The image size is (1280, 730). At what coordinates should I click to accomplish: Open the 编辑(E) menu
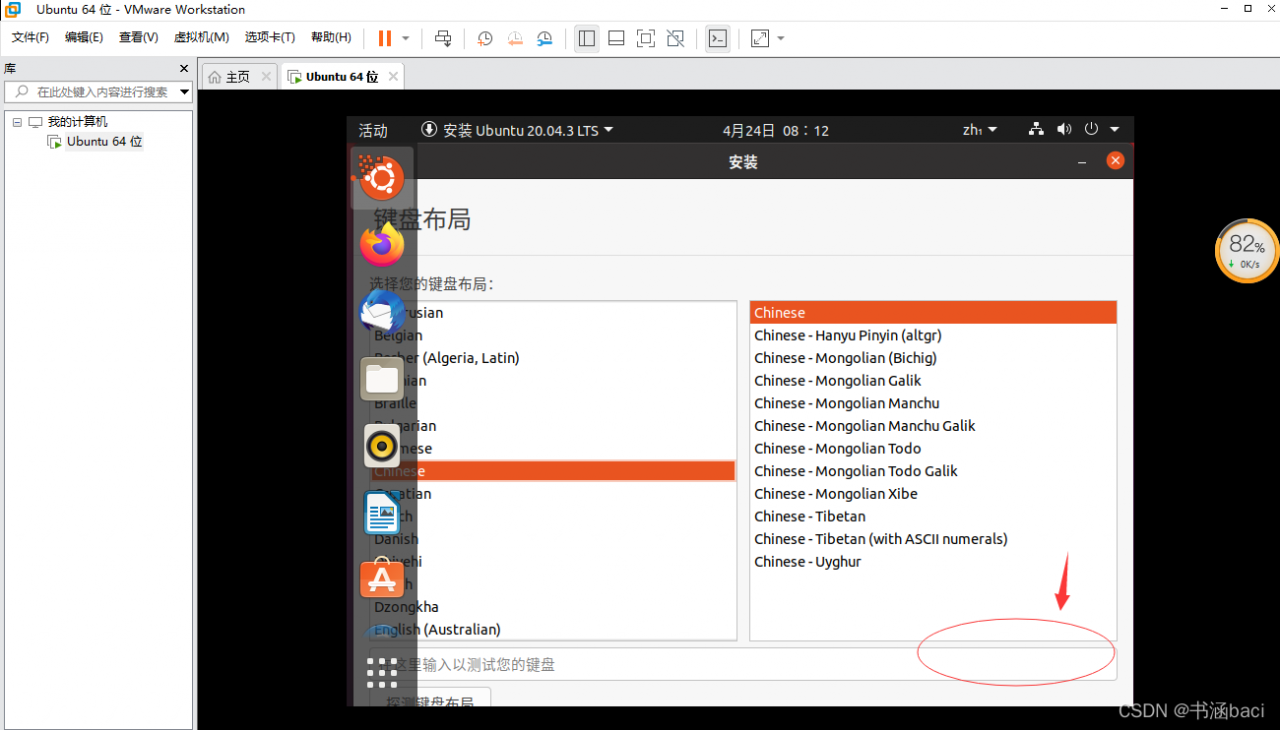coord(84,38)
